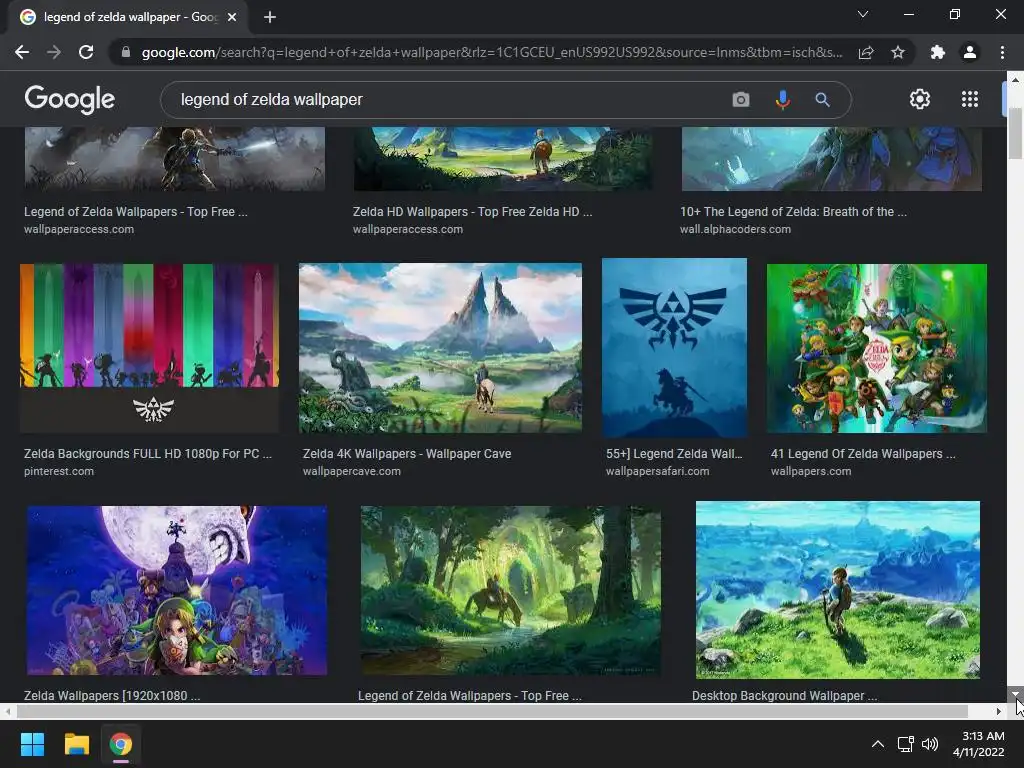This screenshot has height=768, width=1024.
Task: Click the vertical scrollbar down arrow
Action: click(1015, 694)
